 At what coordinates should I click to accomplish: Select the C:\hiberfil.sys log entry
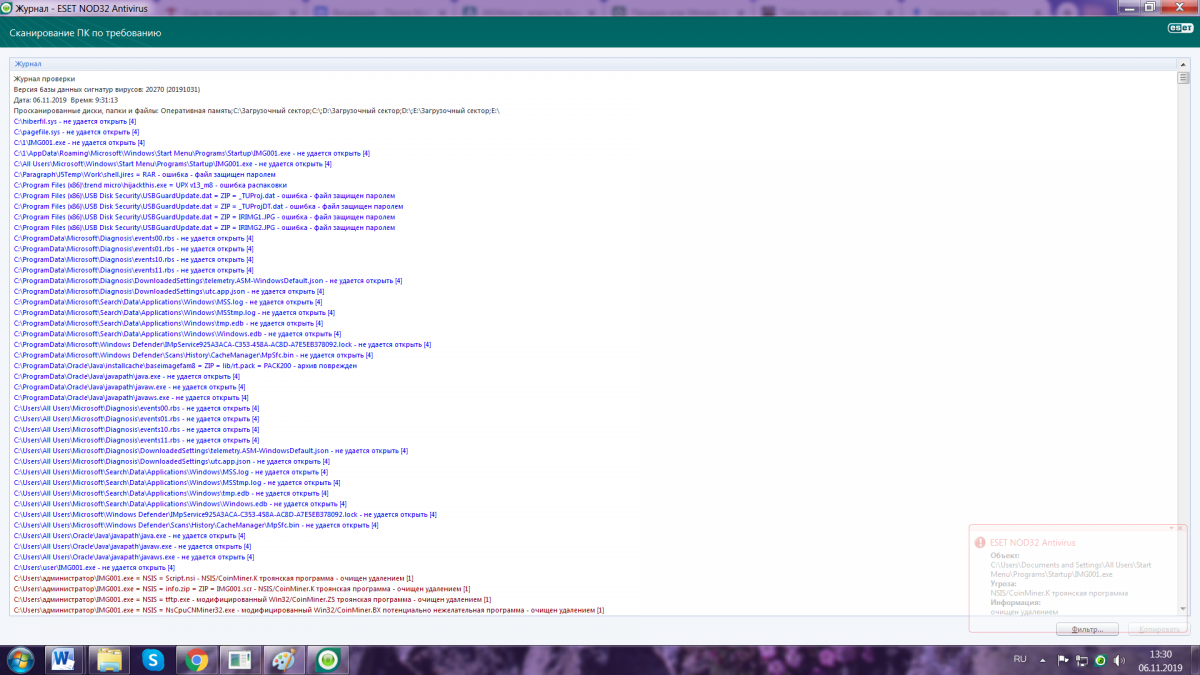[x=75, y=121]
